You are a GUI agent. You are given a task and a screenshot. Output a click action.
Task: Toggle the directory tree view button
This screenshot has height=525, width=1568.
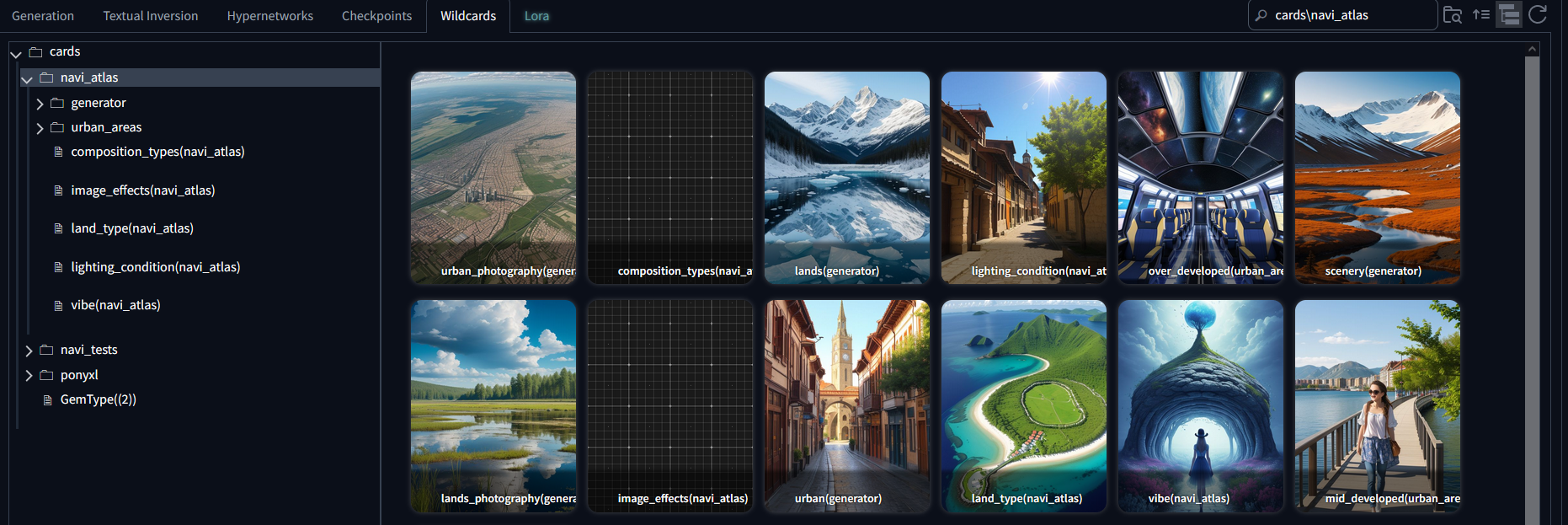pos(1509,15)
